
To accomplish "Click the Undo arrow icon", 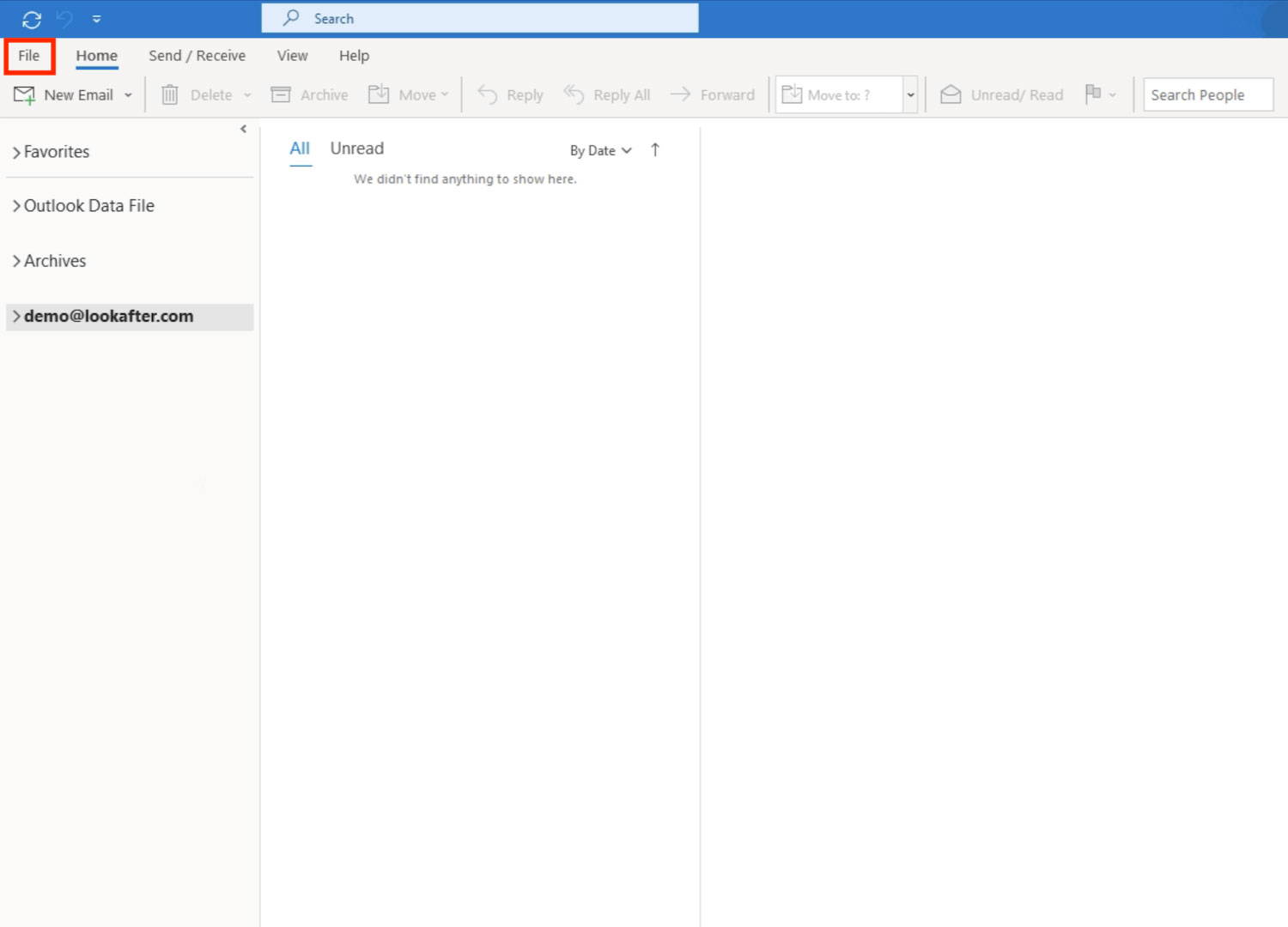I will tap(64, 19).
